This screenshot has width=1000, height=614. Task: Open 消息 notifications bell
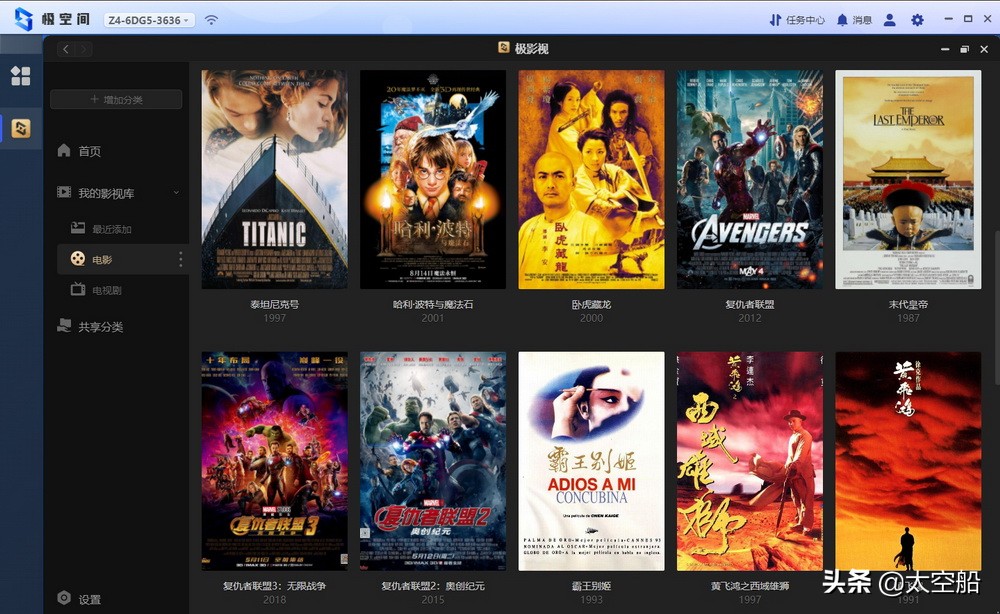coord(854,20)
